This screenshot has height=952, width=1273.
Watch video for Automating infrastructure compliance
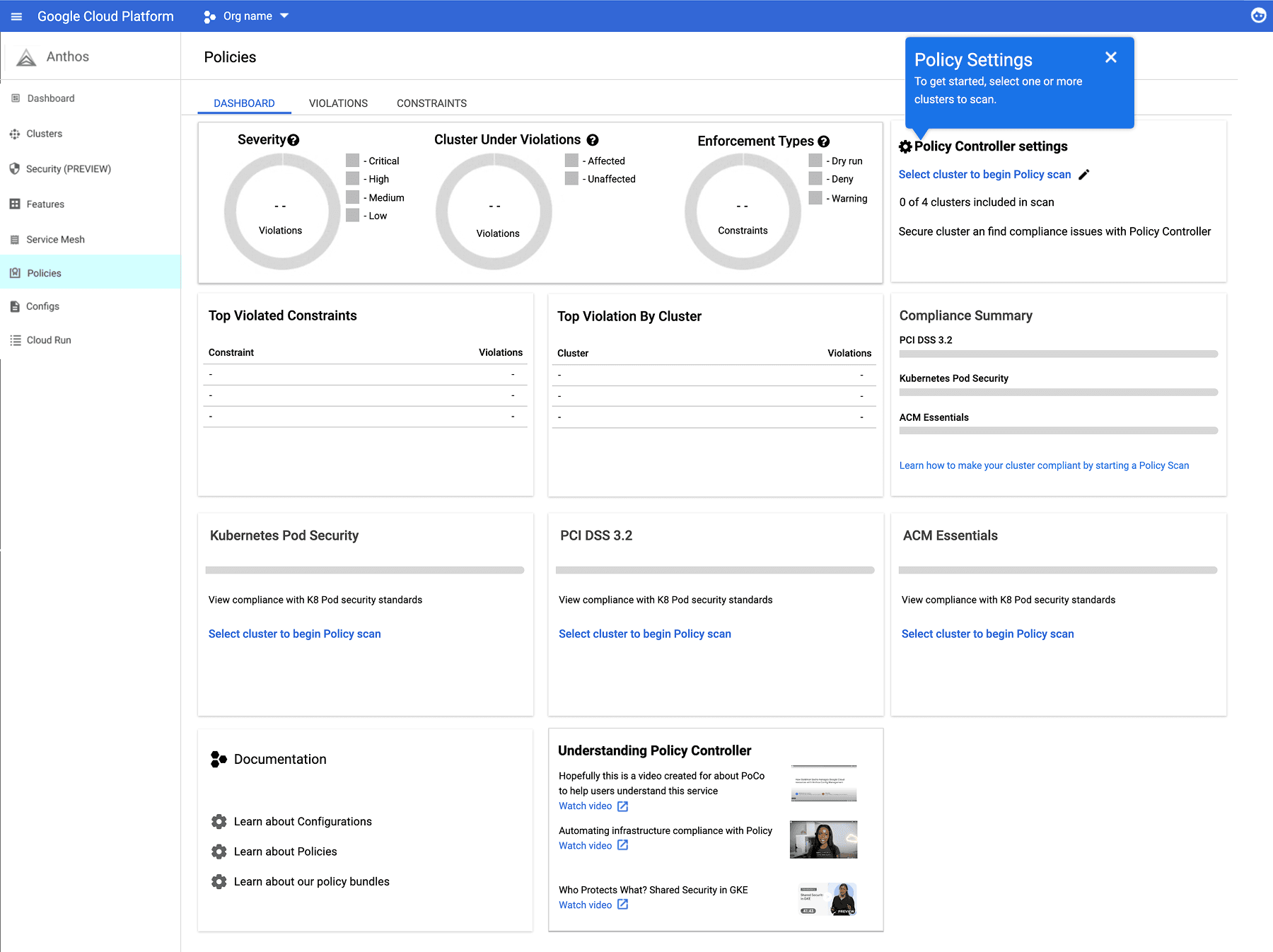(585, 845)
